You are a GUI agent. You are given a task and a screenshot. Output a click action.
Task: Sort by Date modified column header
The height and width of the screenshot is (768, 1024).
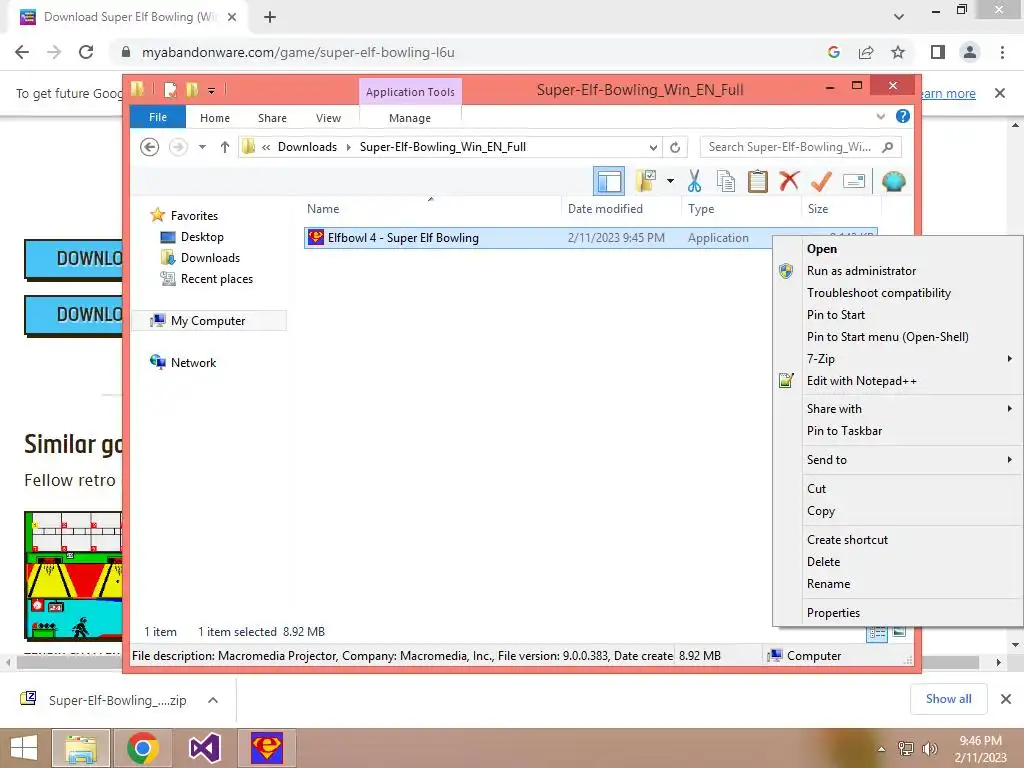click(x=605, y=209)
